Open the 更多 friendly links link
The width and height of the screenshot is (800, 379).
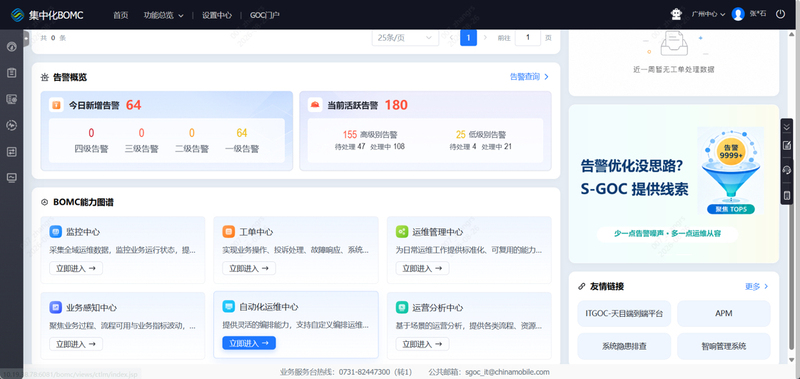coord(757,287)
